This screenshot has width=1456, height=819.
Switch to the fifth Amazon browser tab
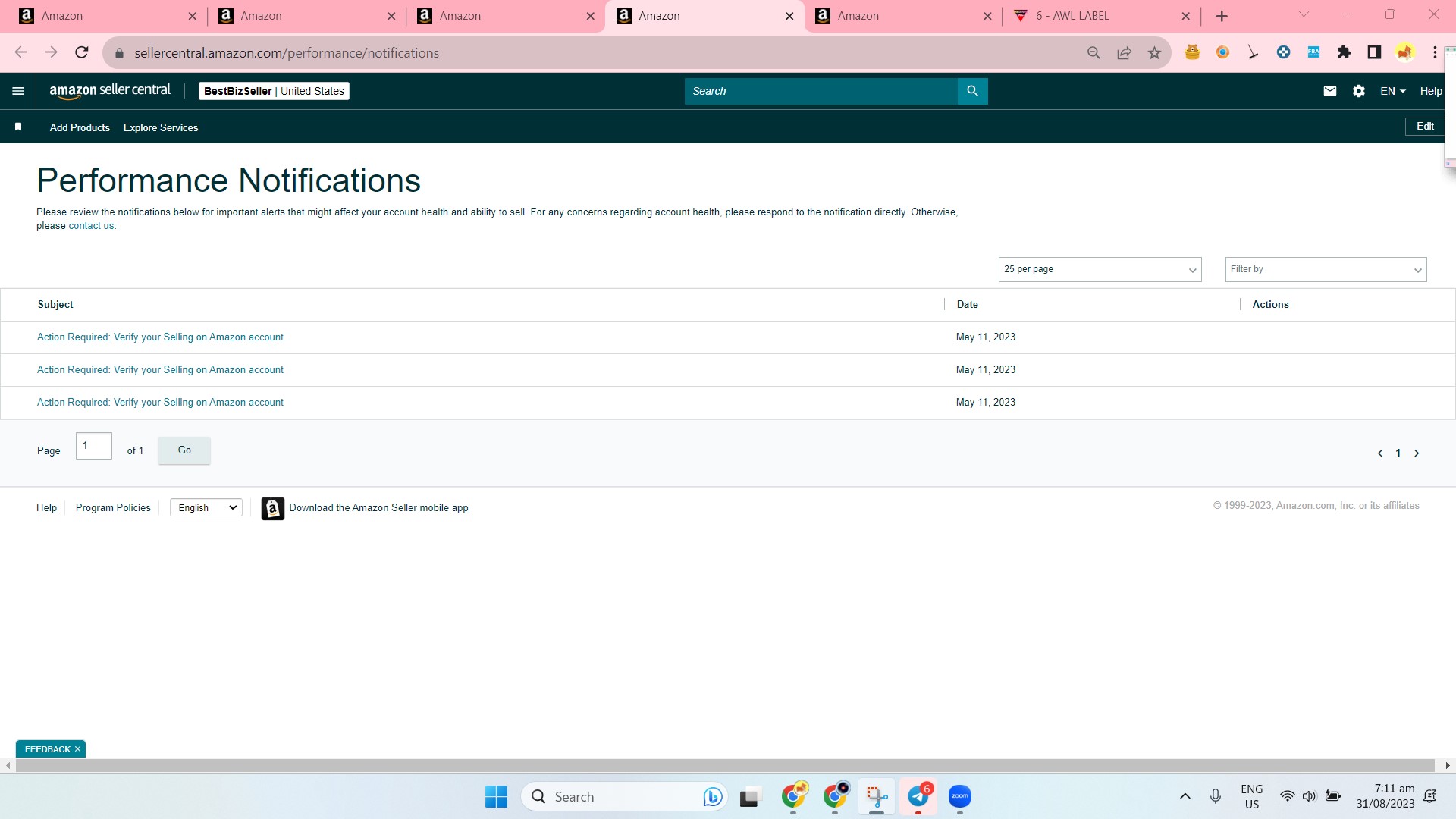(x=903, y=16)
